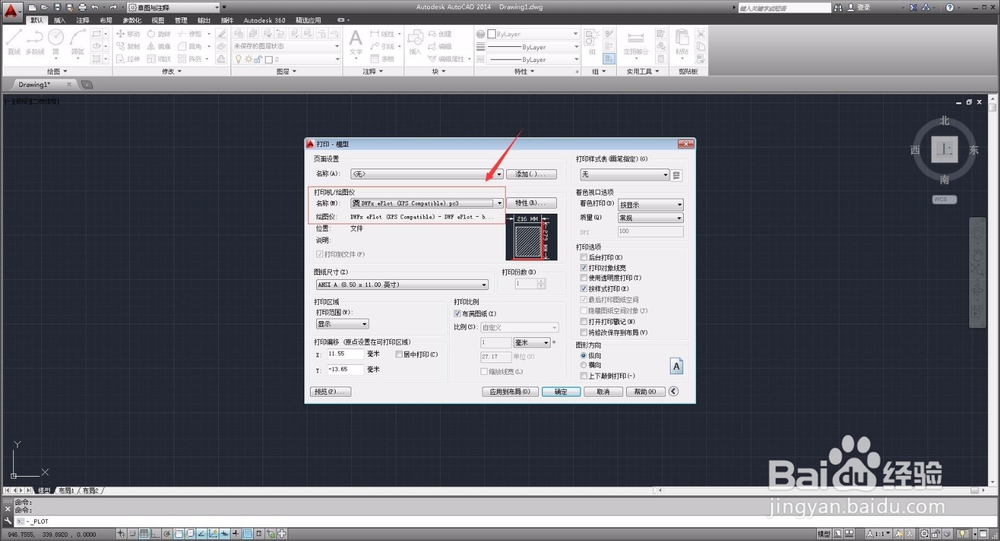Enable Plot upside-down (上下颠倒打印) checkbox

(584, 376)
